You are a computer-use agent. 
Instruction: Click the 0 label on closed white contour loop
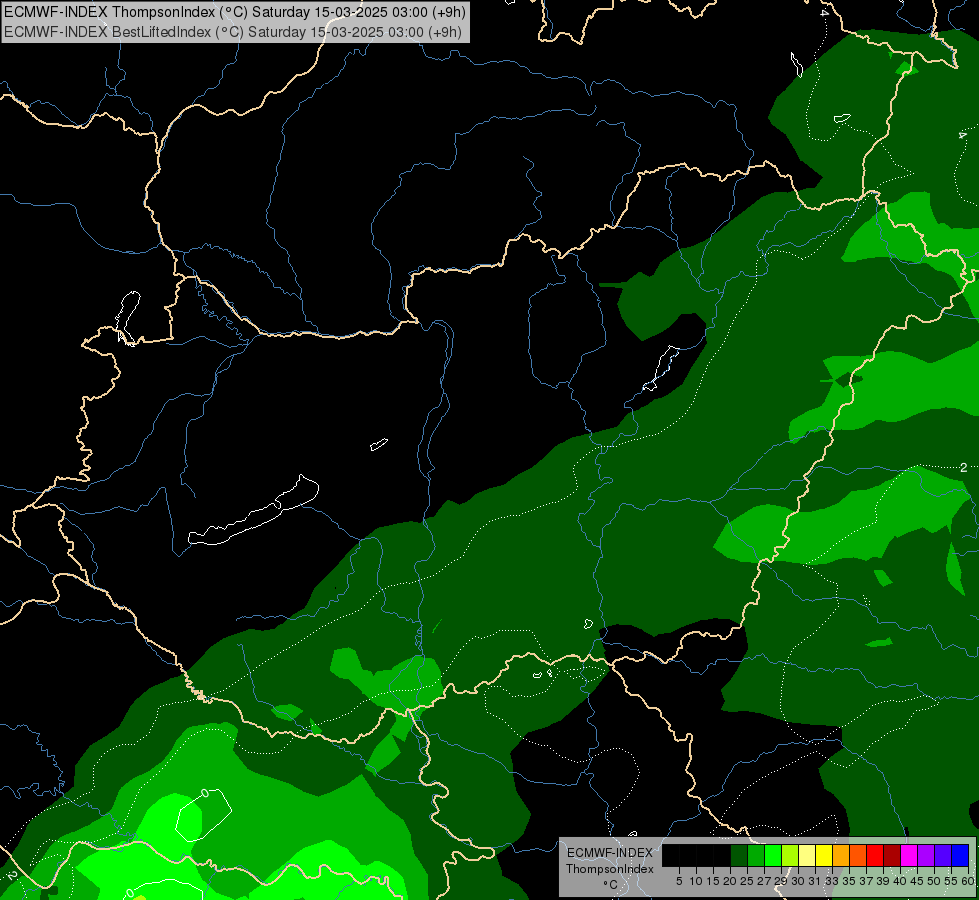[205, 793]
